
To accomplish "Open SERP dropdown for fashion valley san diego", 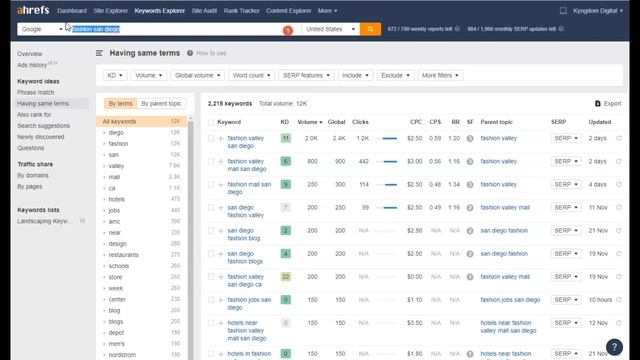I will click(566, 138).
